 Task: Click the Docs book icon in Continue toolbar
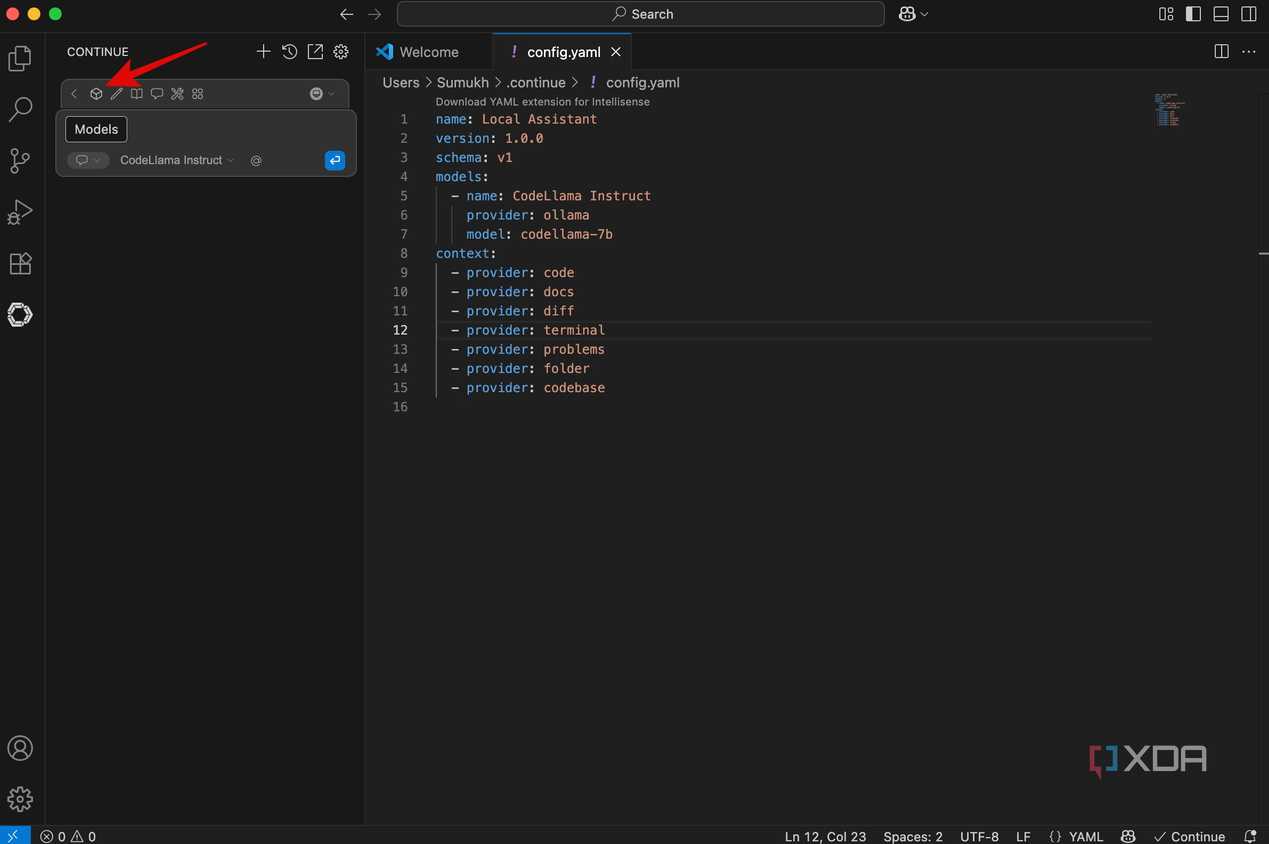click(137, 94)
